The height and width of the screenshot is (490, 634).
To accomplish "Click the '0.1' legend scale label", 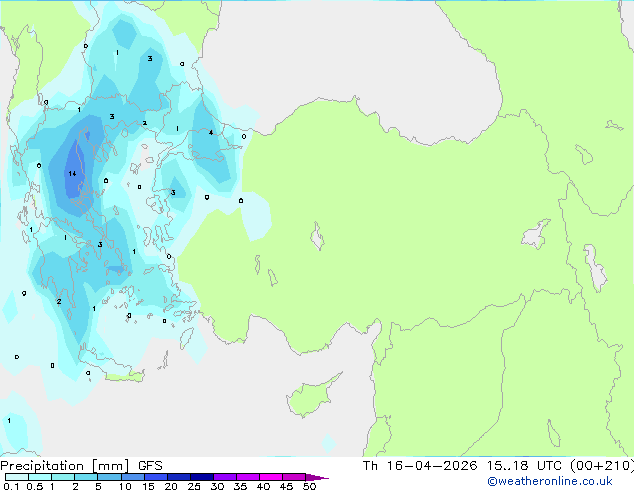I will [11, 486].
